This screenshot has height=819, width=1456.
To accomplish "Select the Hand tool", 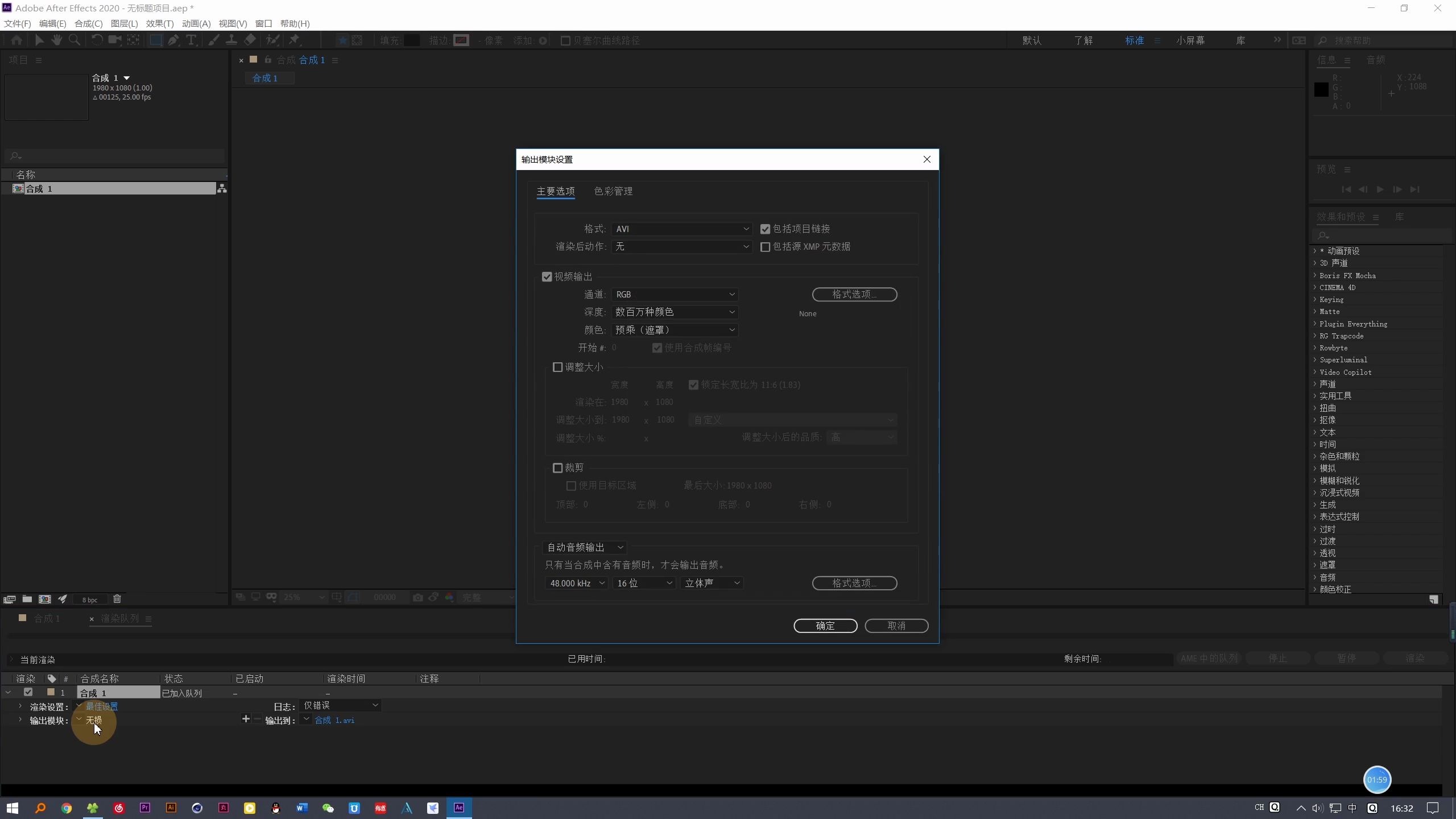I will tap(56, 40).
